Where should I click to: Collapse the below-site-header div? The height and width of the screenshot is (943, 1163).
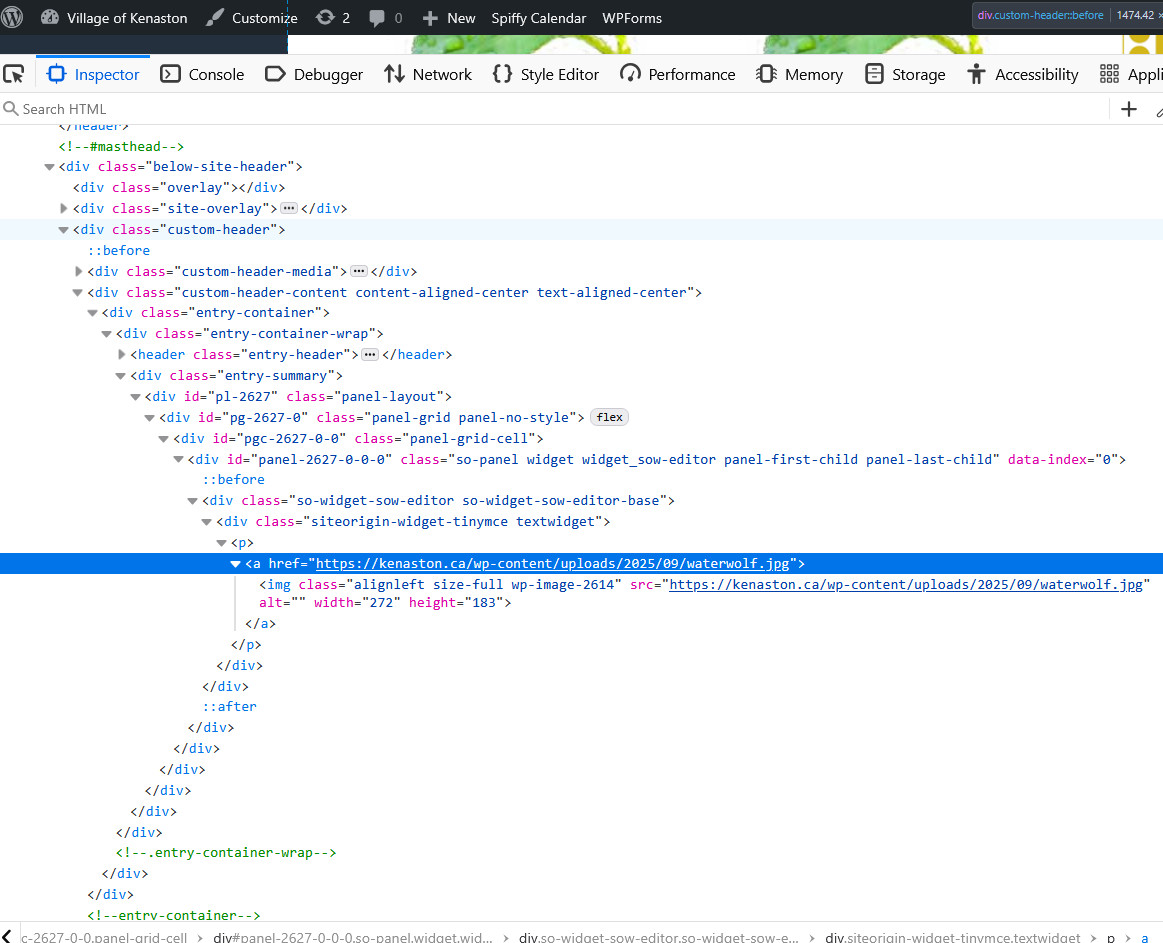point(50,167)
